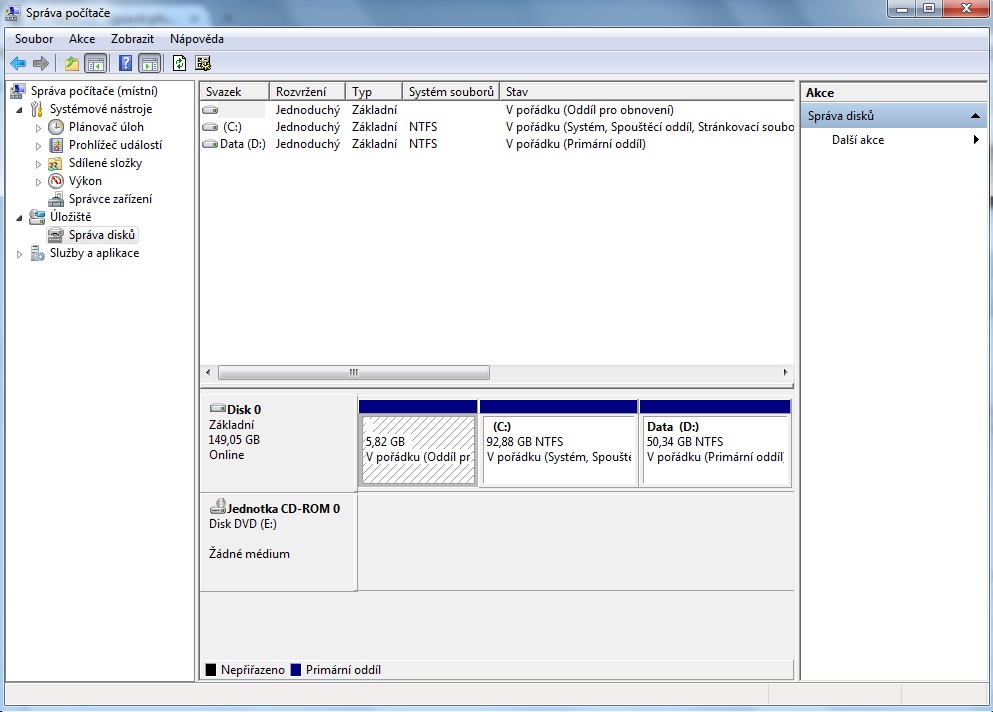This screenshot has width=993, height=712.
Task: Click the disk settings icon in toolbar
Action: 203,63
